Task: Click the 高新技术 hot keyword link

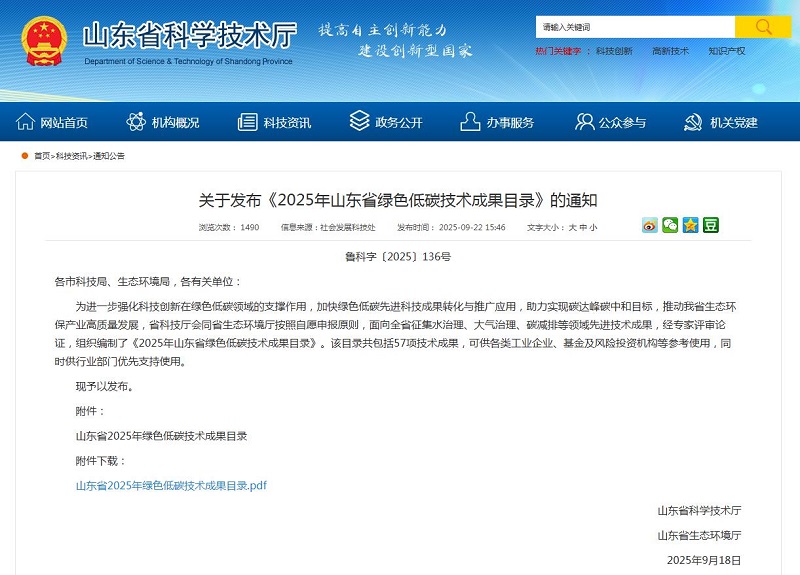Action: point(670,51)
